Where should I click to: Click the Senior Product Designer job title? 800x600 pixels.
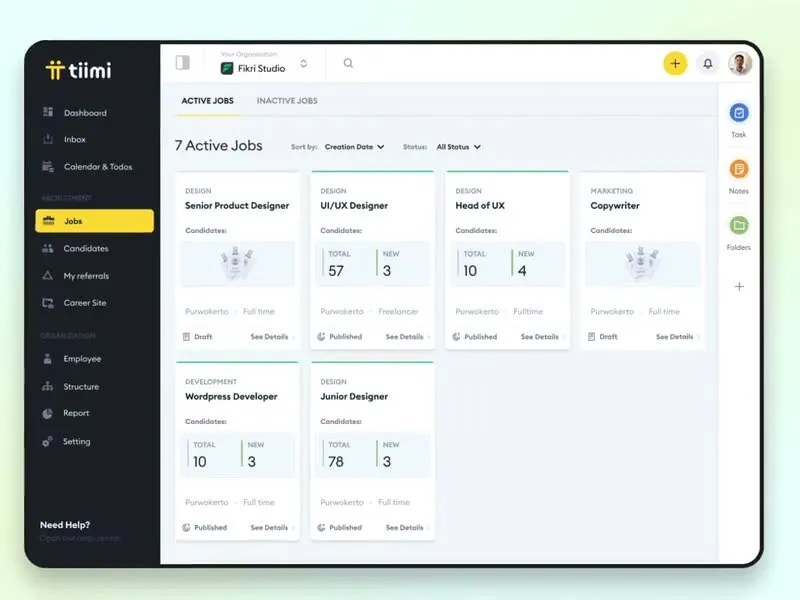click(x=237, y=206)
